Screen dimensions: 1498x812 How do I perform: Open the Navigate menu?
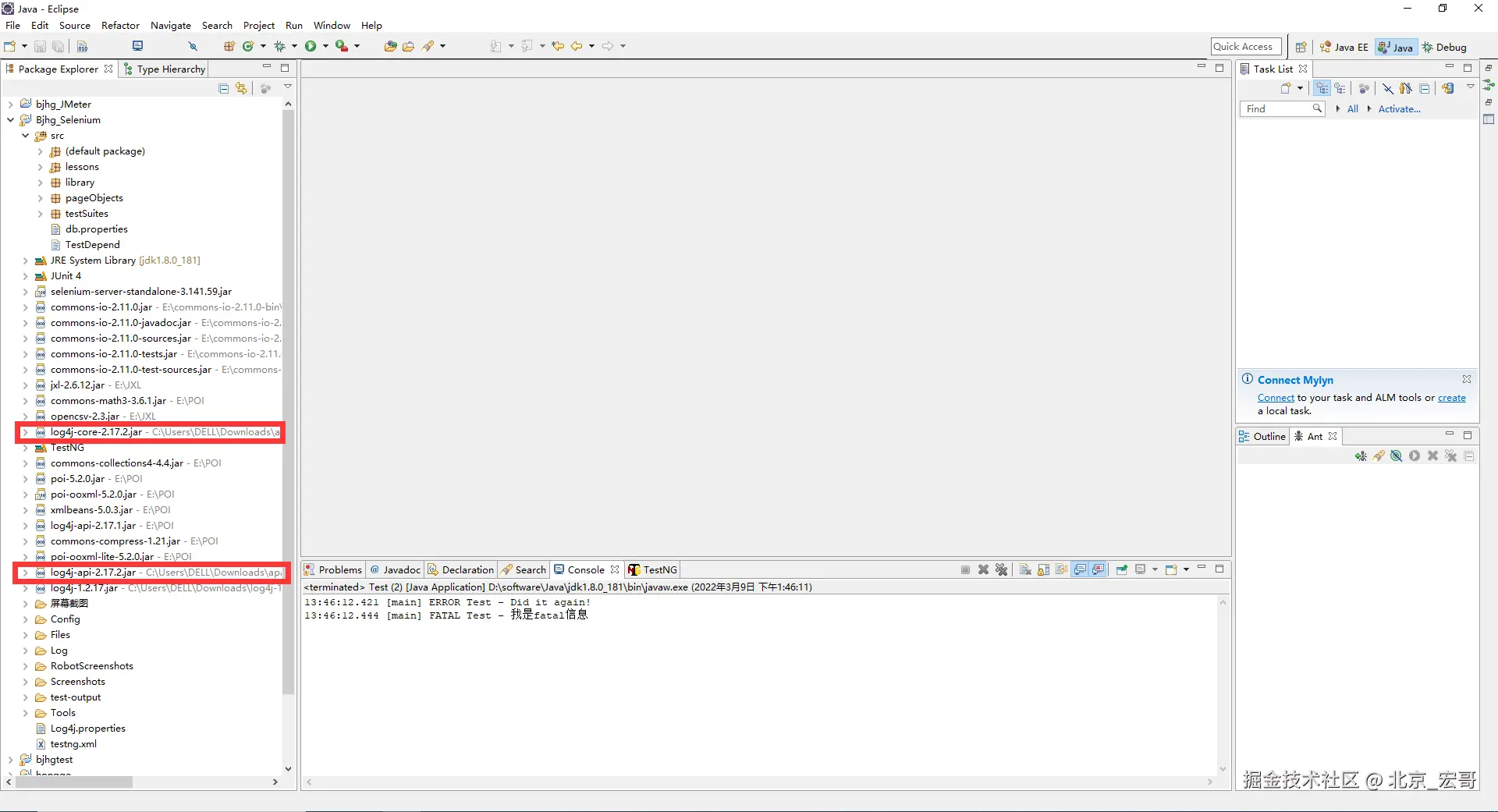[x=171, y=26]
